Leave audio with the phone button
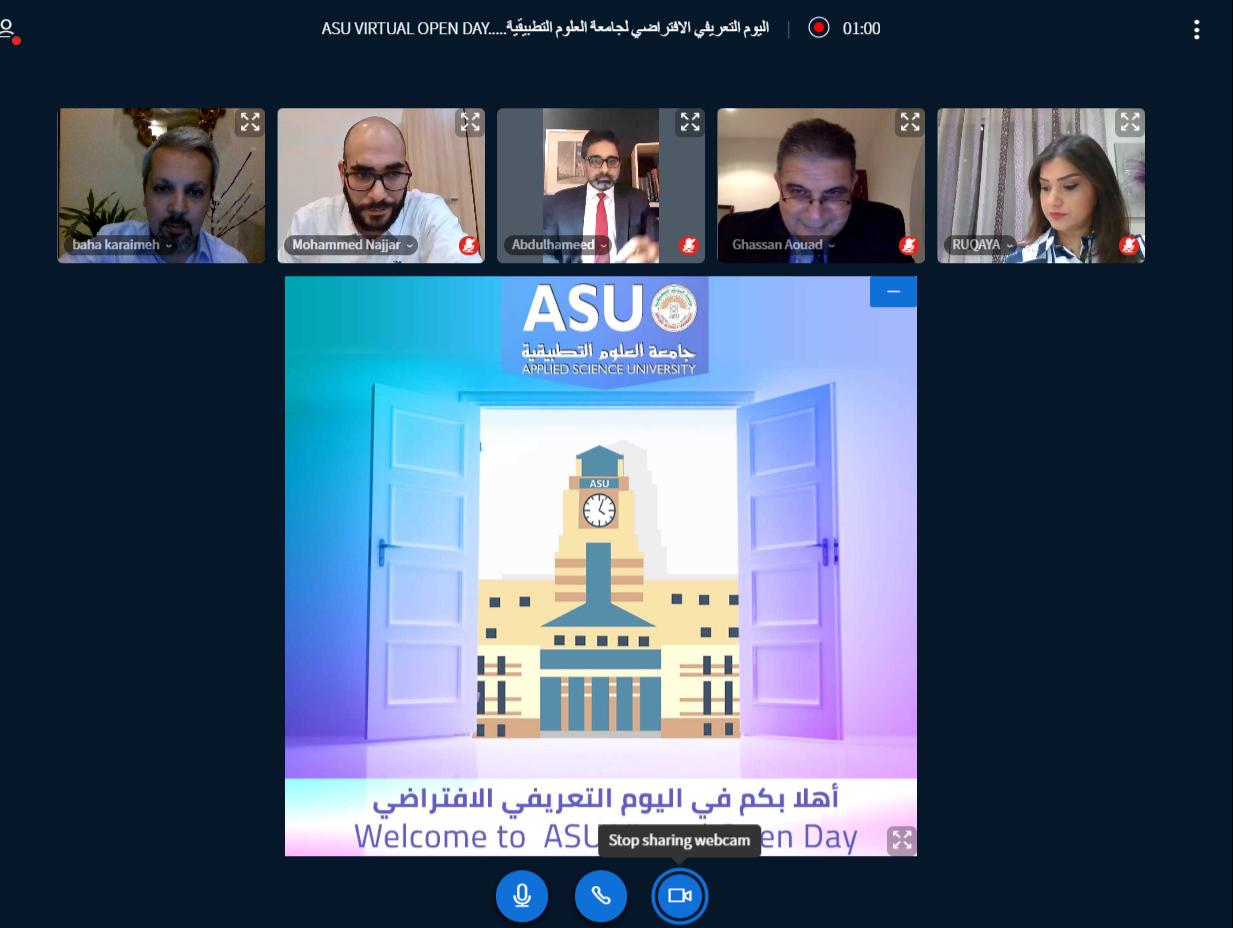This screenshot has width=1233, height=928. (x=601, y=896)
